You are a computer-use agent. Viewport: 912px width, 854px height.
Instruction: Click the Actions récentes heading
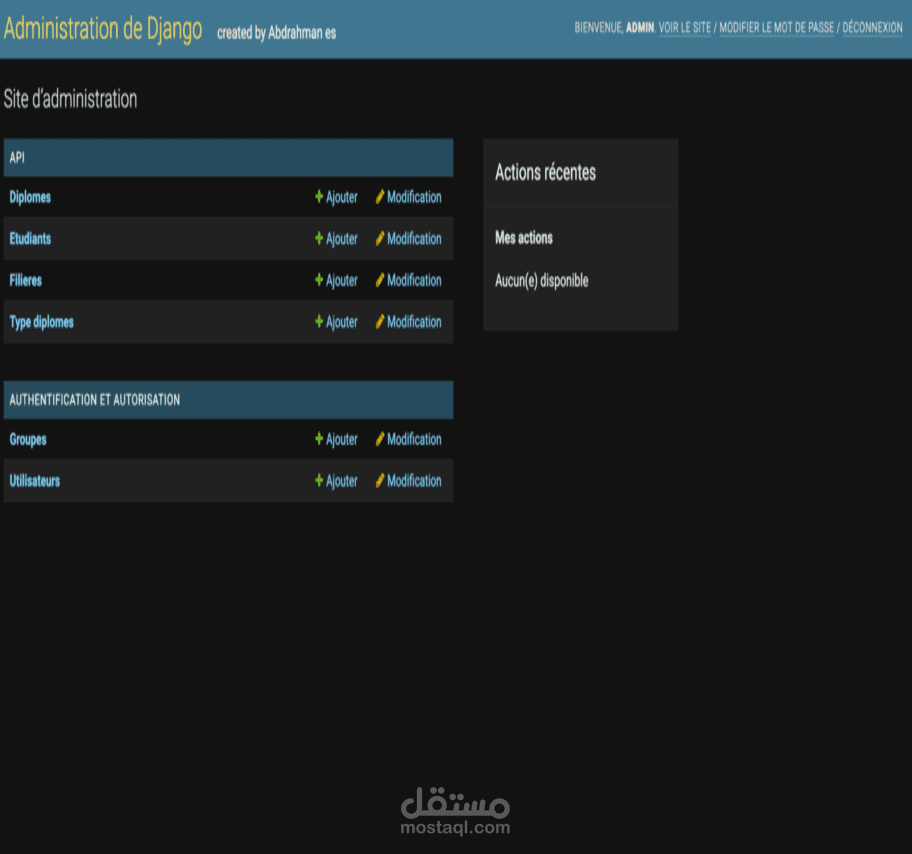(546, 172)
